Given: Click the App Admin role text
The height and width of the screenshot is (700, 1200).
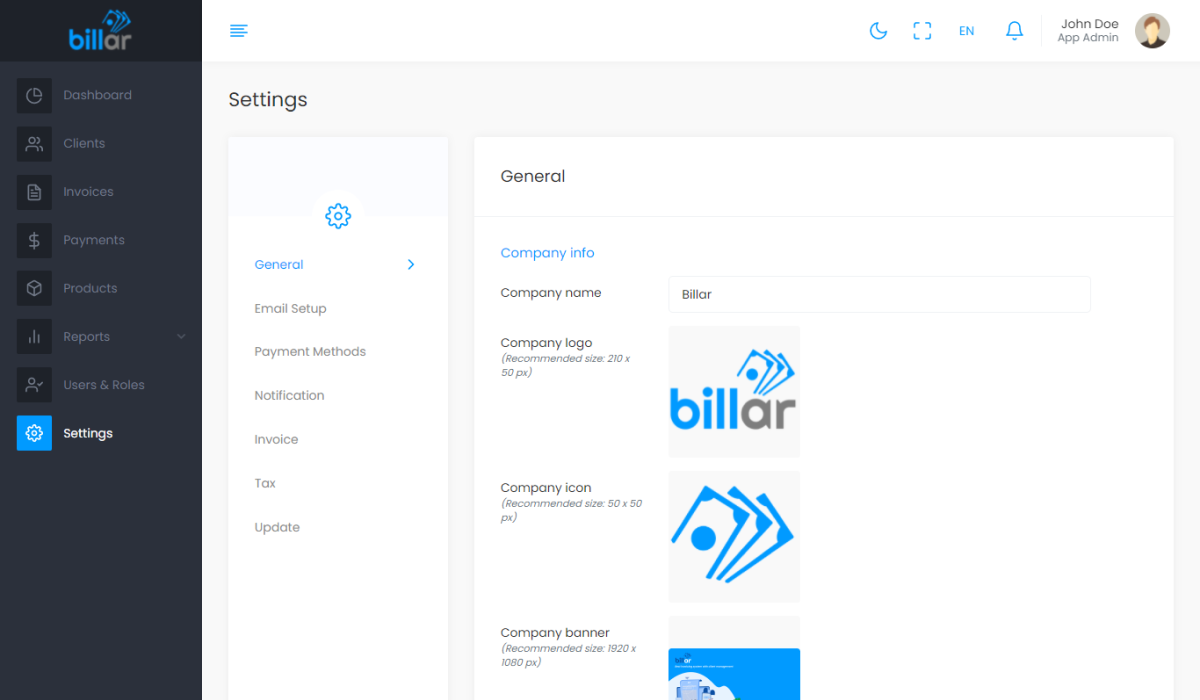Looking at the screenshot, I should coord(1088,39).
